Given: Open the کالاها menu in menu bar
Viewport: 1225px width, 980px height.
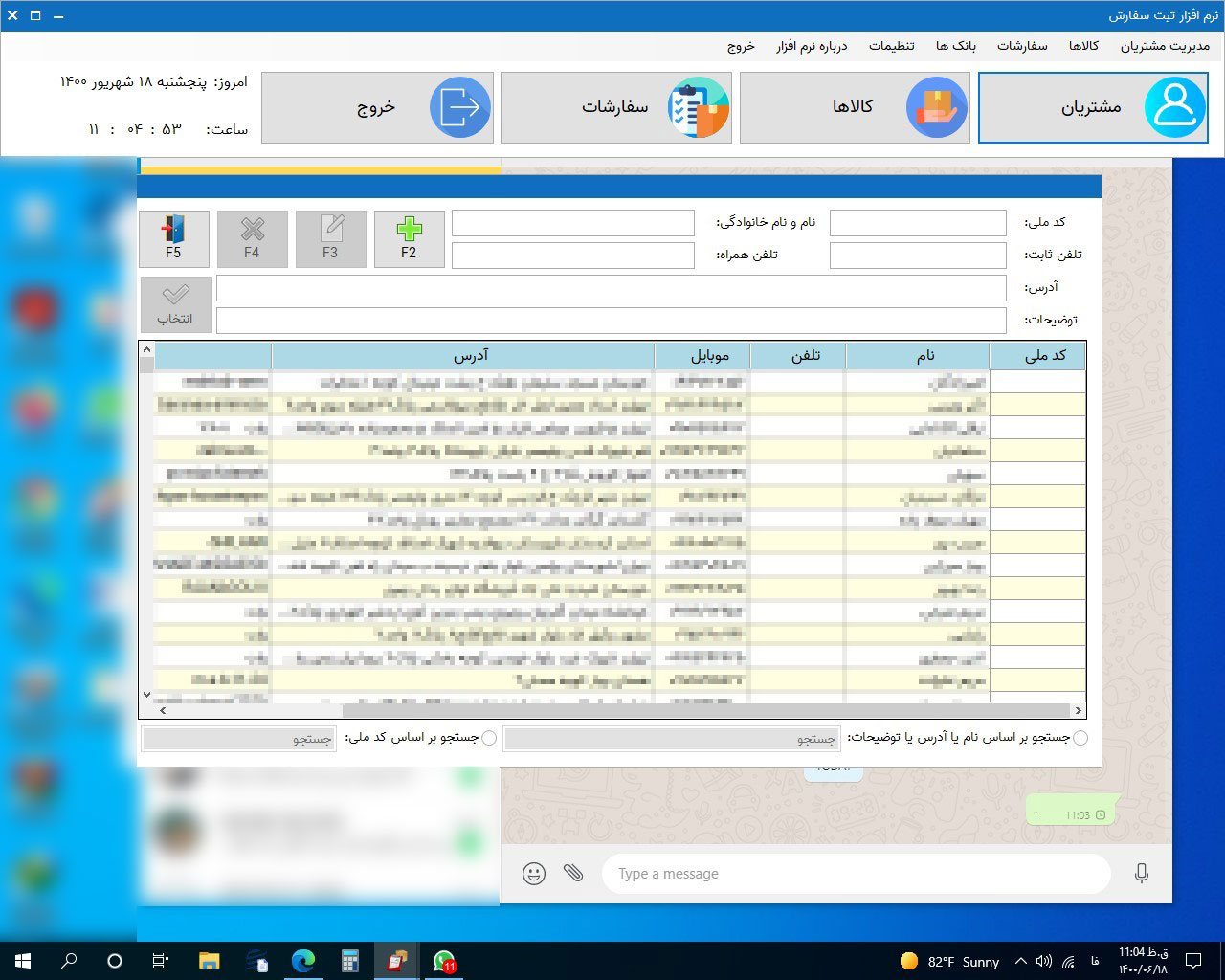Looking at the screenshot, I should click(x=1083, y=46).
